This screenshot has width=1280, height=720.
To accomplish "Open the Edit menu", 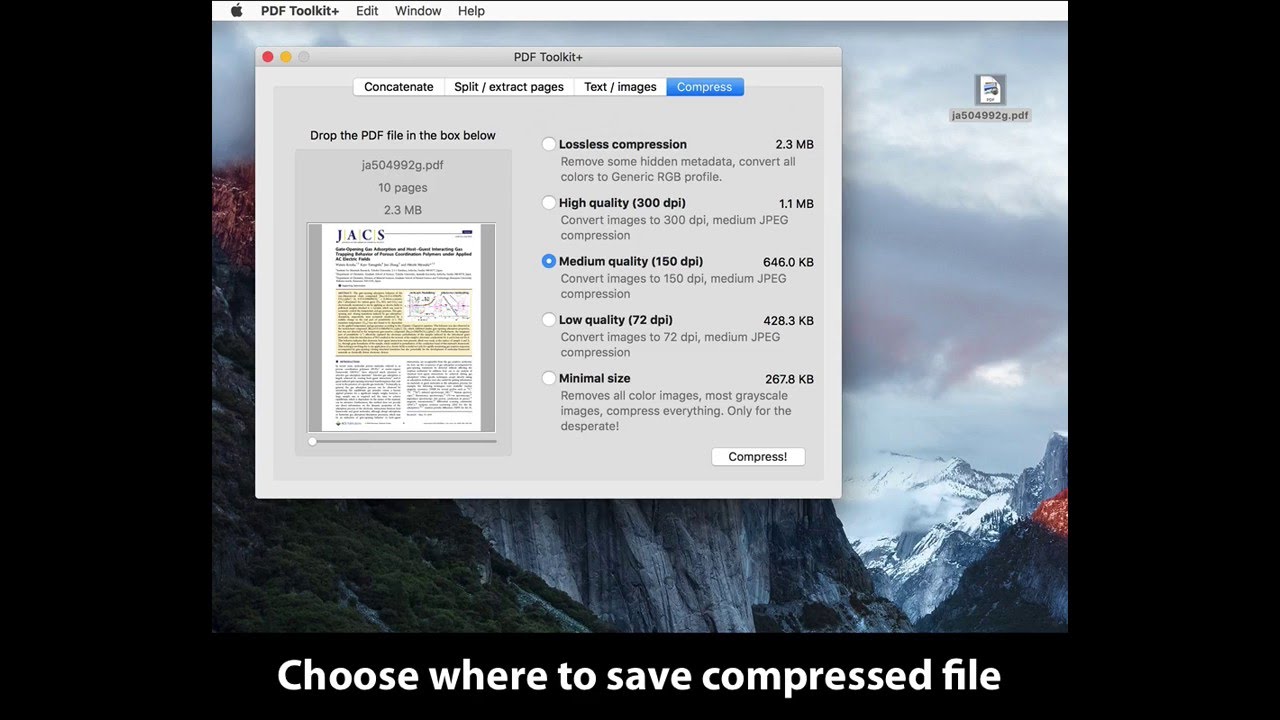I will 367,11.
